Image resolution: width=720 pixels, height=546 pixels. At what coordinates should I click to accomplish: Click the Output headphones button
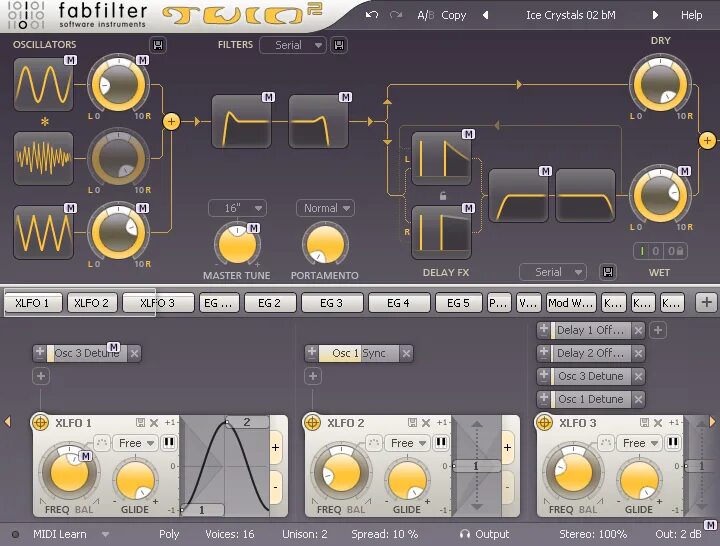click(x=484, y=535)
